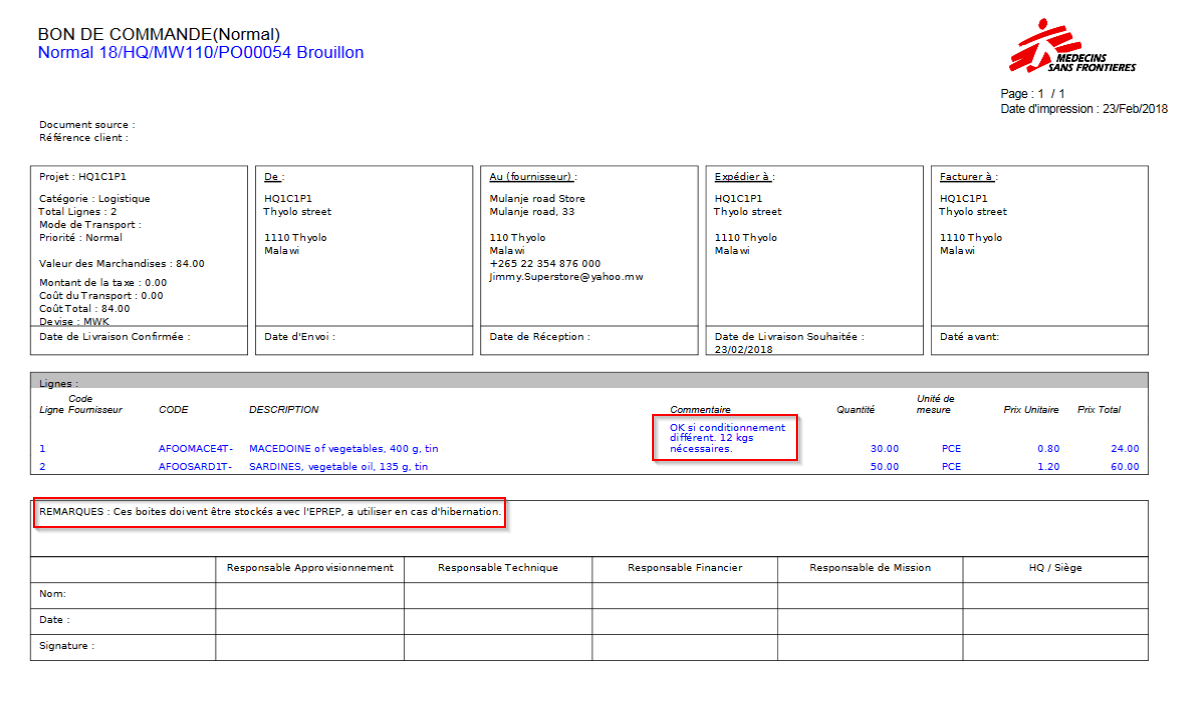The height and width of the screenshot is (725, 1183).
Task: Click the Nom cell under HQ / Siège
Action: [1055, 594]
